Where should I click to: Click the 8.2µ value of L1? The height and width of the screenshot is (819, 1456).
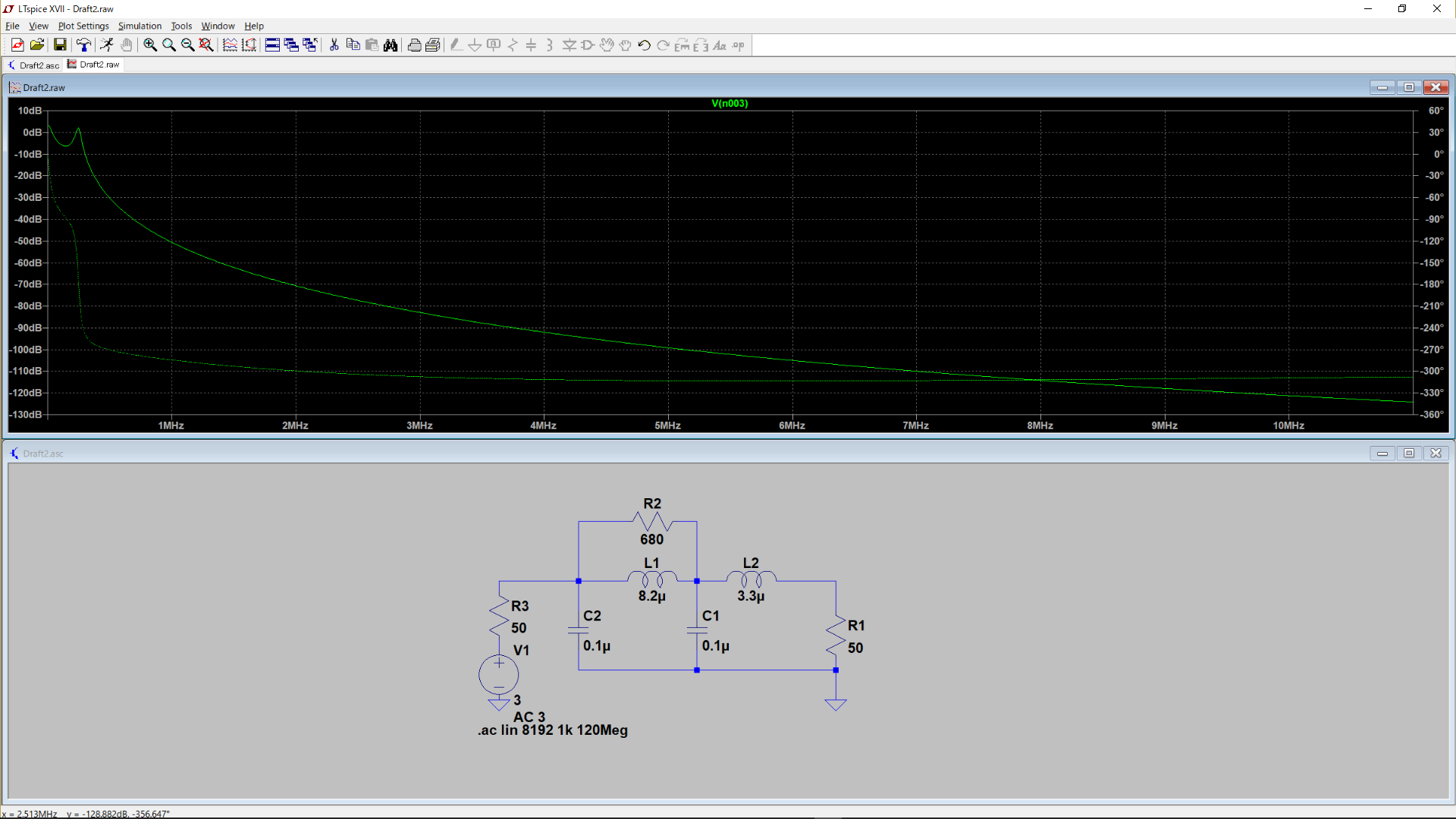[652, 596]
